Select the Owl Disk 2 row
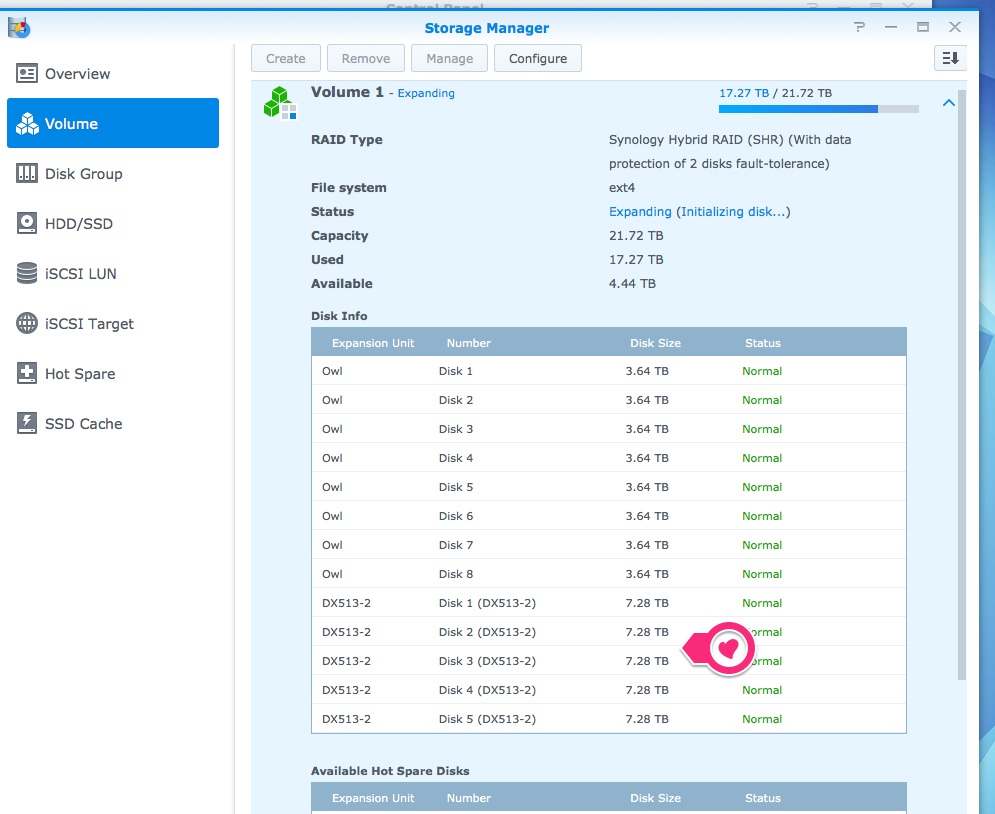995x814 pixels. tap(609, 400)
